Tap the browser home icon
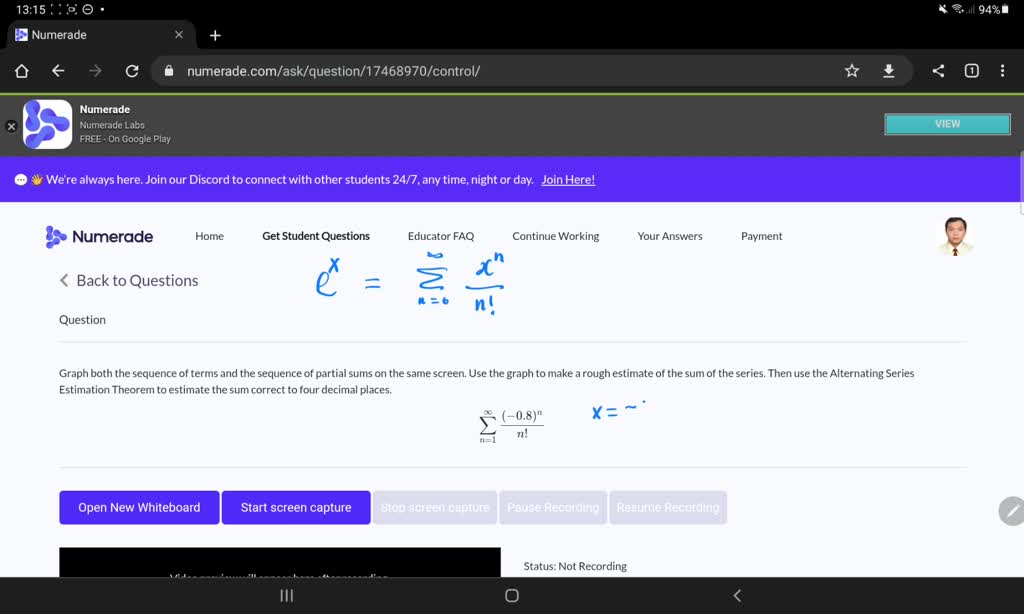The height and width of the screenshot is (614, 1024). click(22, 71)
